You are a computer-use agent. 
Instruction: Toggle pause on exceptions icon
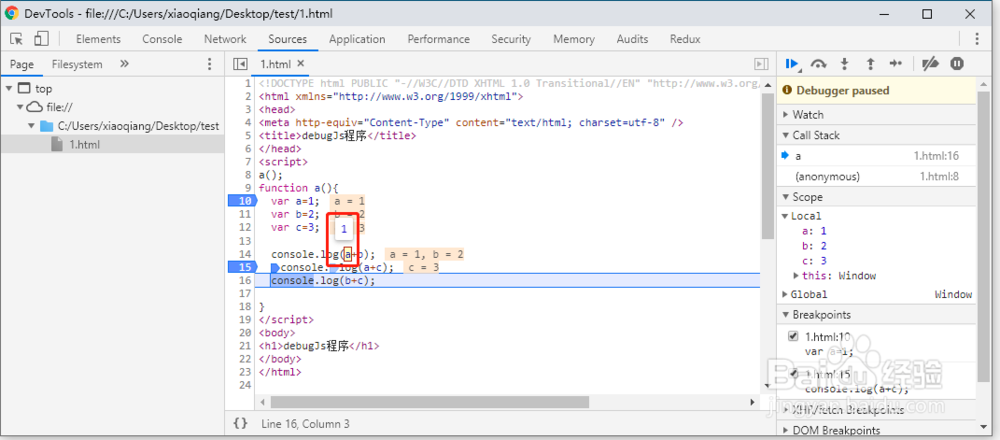pos(957,63)
